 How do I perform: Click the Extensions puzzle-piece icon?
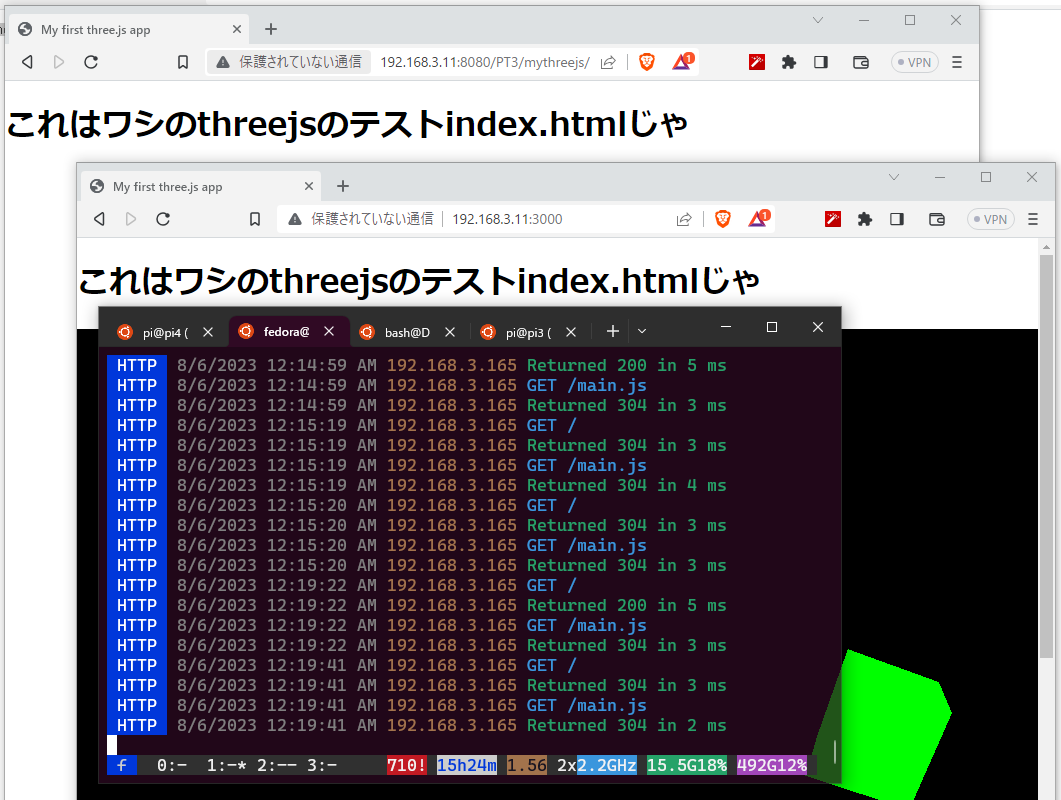pos(865,218)
